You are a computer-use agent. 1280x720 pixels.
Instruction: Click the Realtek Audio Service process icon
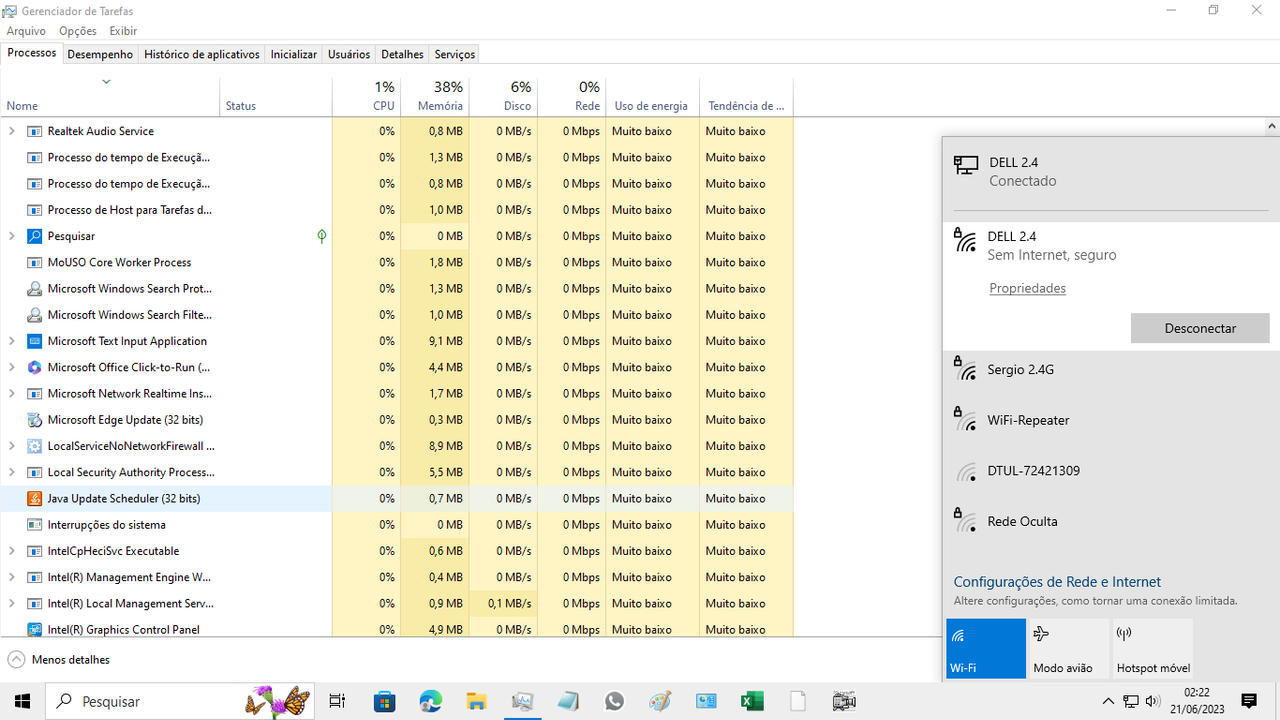[35, 131]
